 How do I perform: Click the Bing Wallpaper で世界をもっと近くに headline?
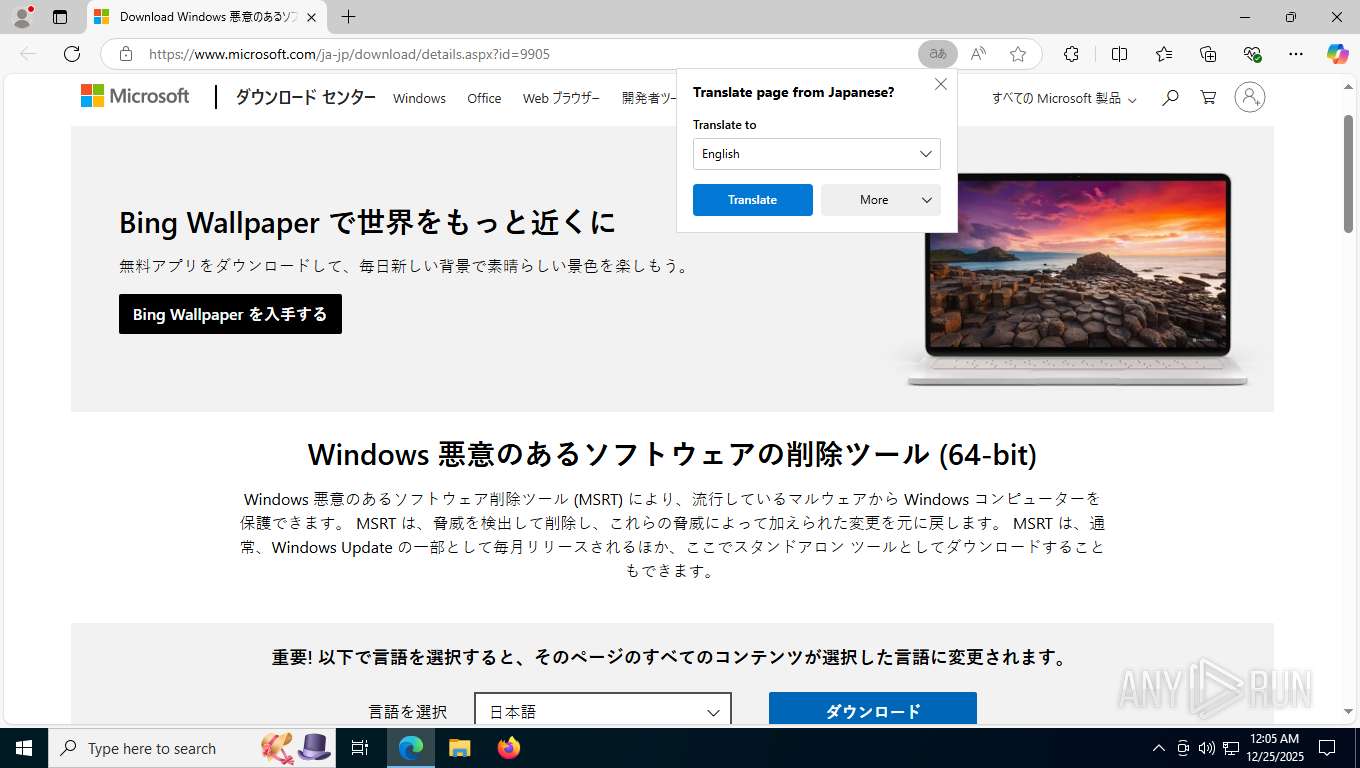(x=368, y=222)
